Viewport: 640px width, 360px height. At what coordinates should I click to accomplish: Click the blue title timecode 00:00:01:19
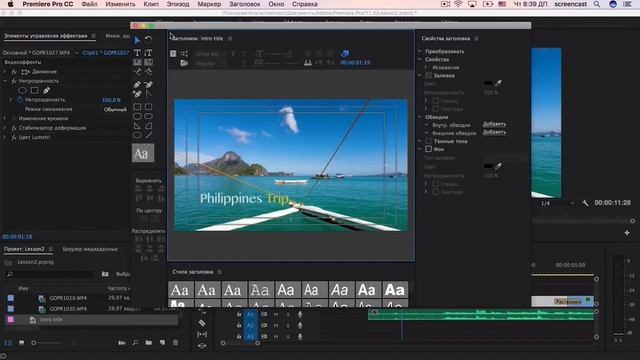(355, 63)
